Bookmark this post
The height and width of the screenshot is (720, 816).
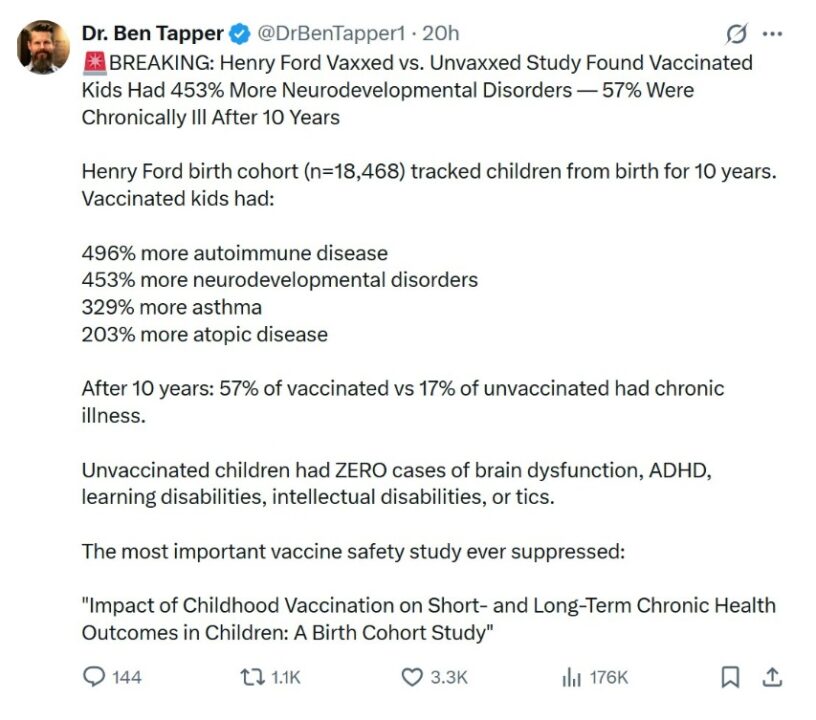[730, 677]
